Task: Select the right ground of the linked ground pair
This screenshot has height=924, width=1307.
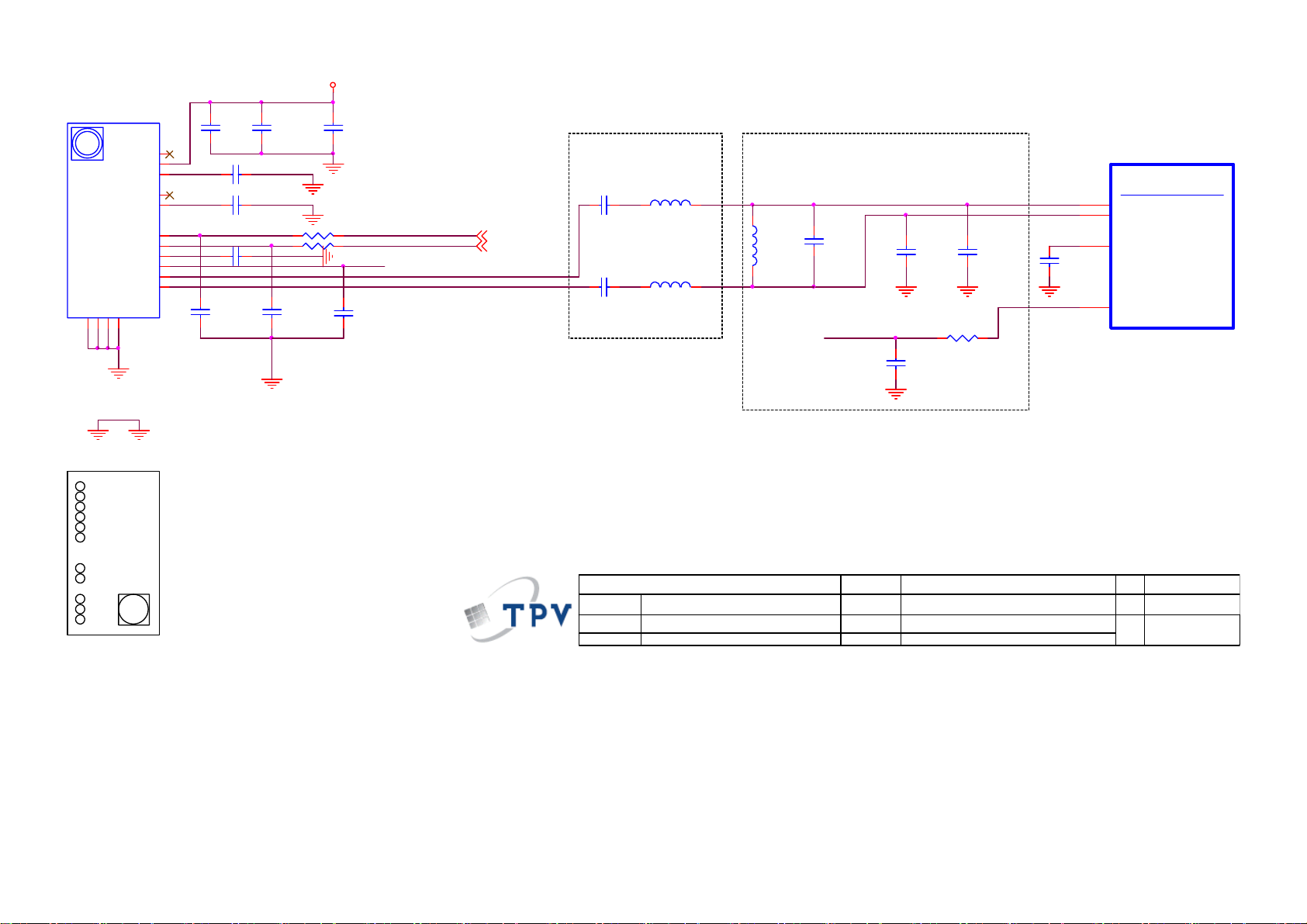Action: tap(140, 434)
